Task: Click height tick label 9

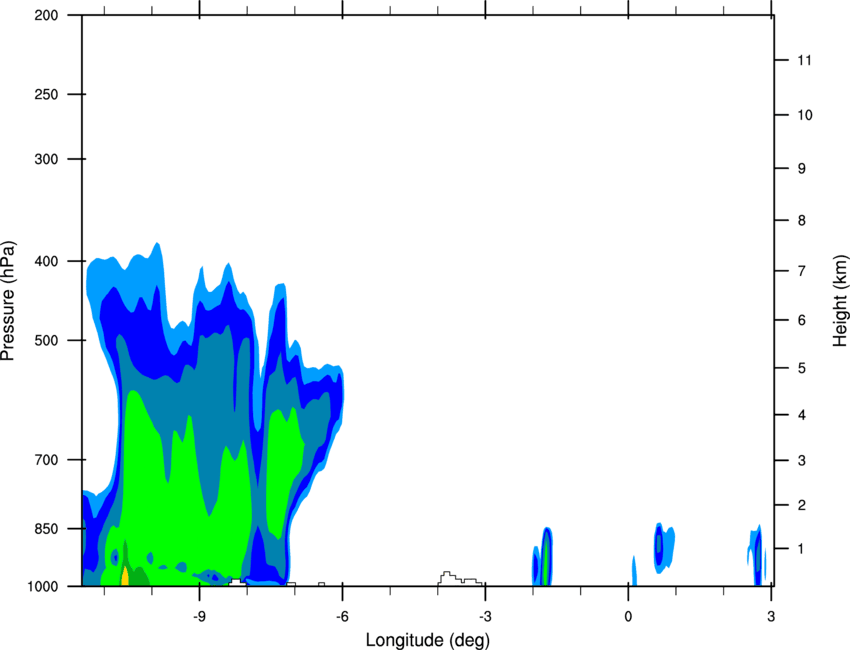Action: pos(802,169)
